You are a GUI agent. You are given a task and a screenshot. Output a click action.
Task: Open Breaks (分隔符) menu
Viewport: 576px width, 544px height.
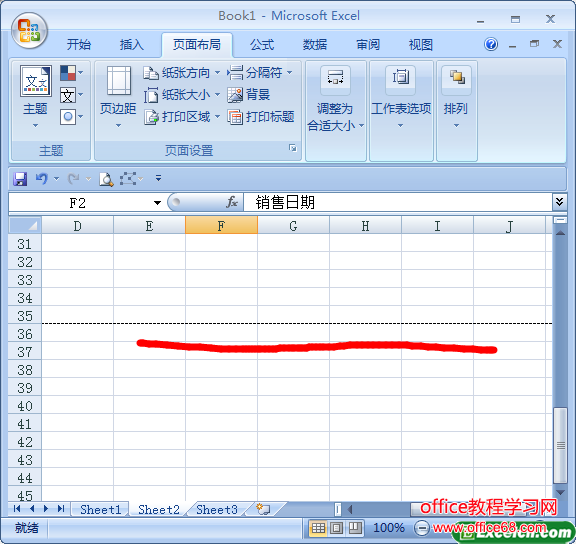point(260,73)
